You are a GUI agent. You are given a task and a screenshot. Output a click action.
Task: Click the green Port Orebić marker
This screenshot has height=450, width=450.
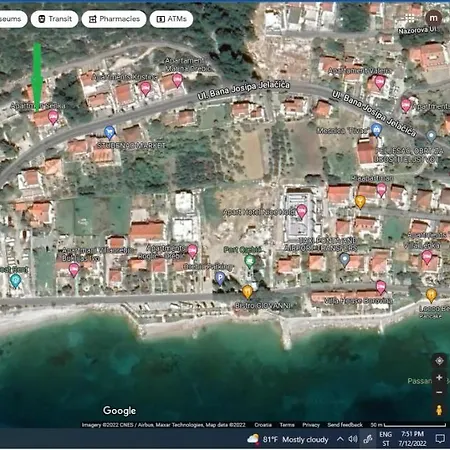click(250, 261)
